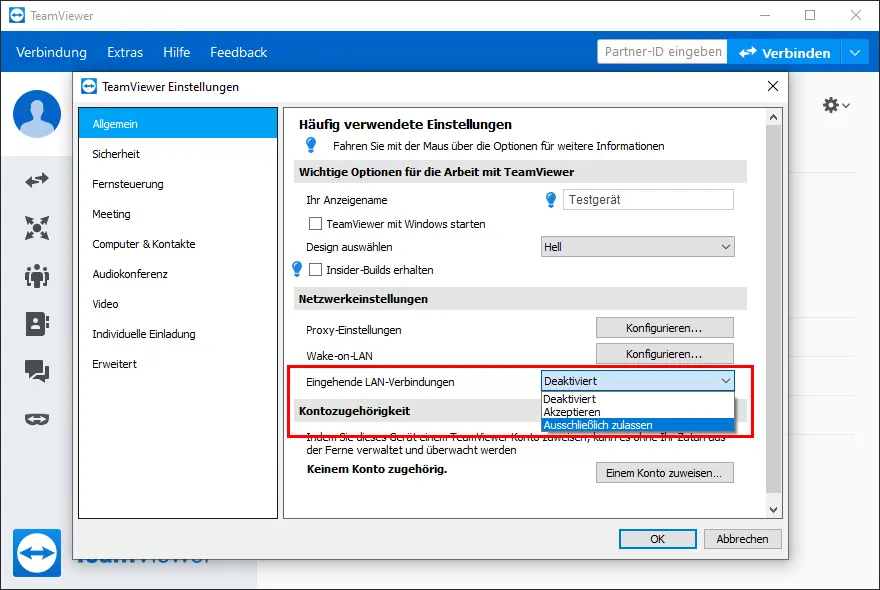
Task: Click the scrollbar up arrow in settings panel
Action: click(x=773, y=117)
